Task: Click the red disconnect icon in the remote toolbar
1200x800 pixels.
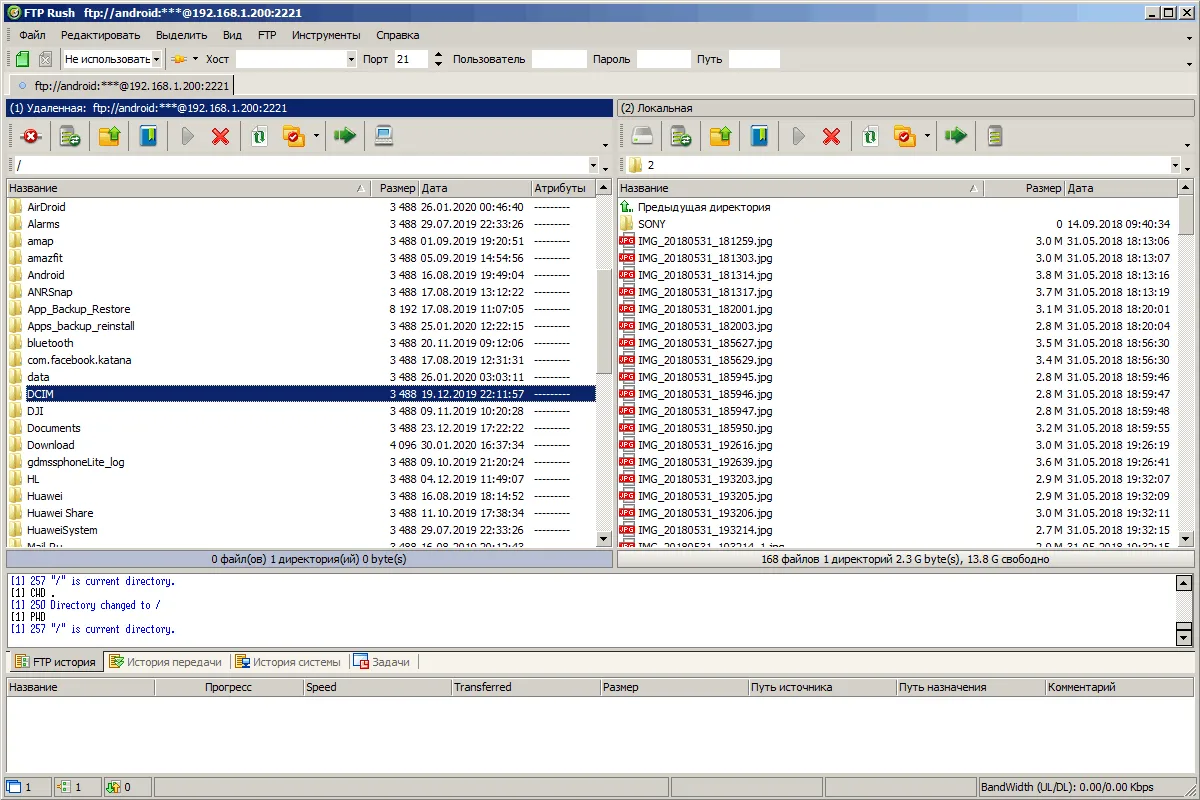Action: [31, 136]
